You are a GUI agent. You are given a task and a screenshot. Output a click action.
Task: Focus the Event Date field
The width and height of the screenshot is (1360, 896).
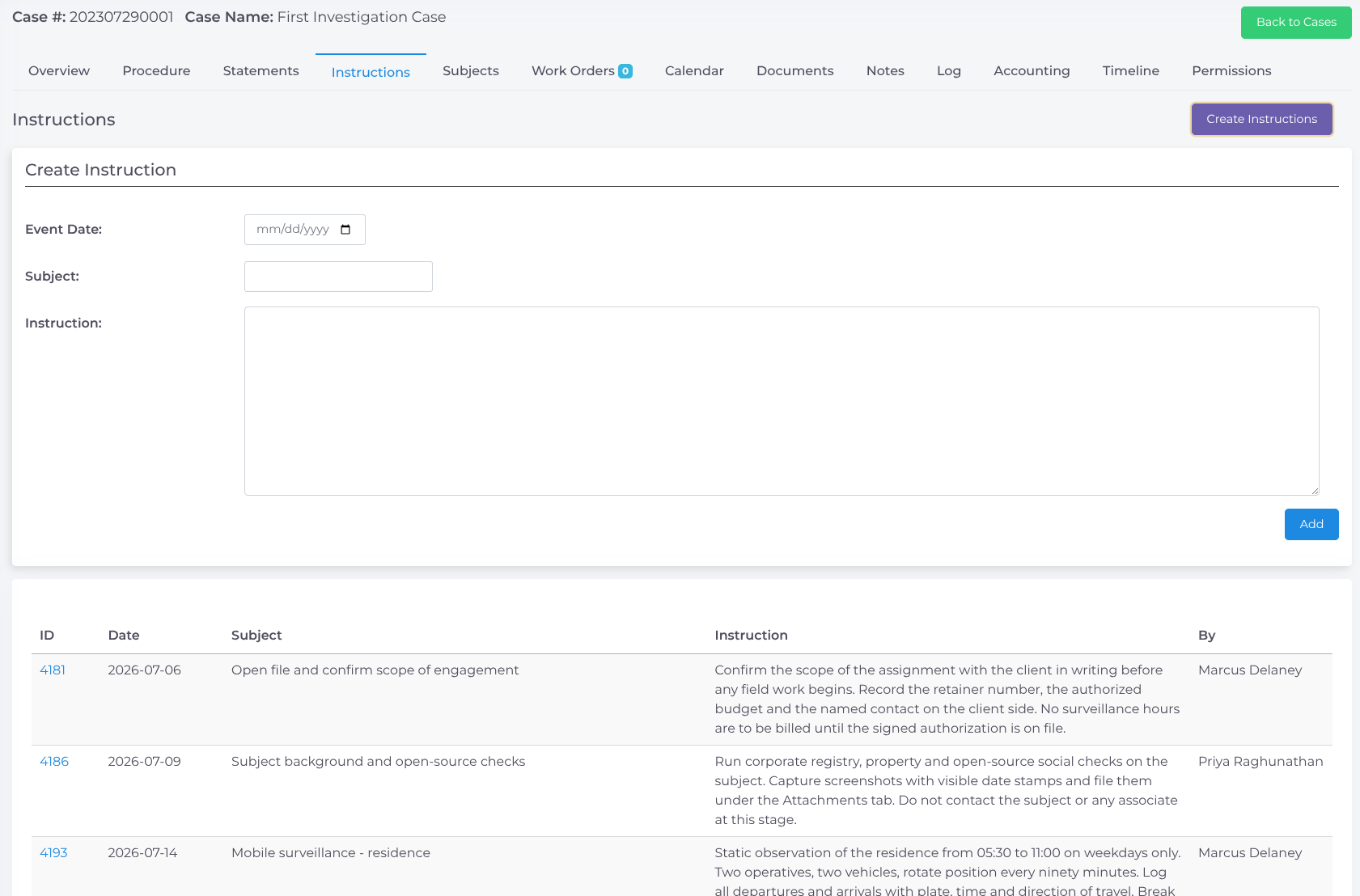click(x=305, y=230)
